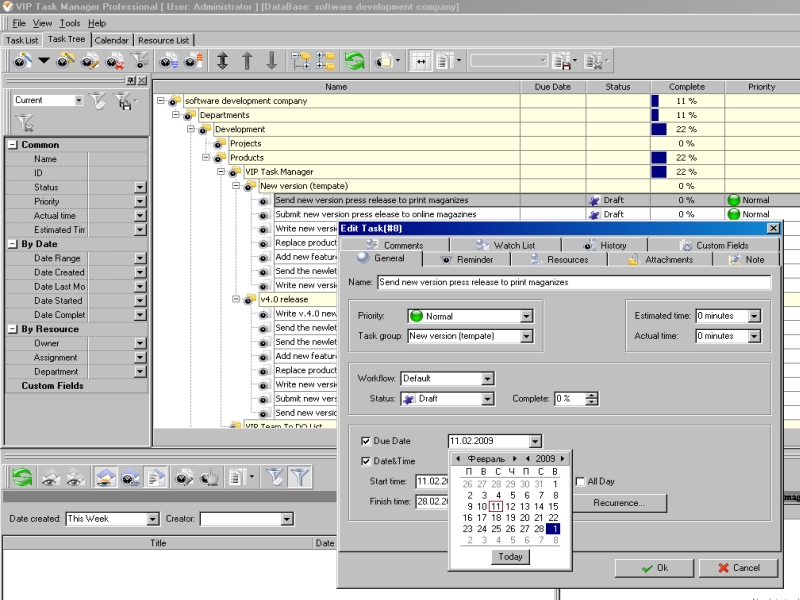Open the Workflow dropdown
Image resolution: width=800 pixels, height=600 pixels.
coord(487,379)
